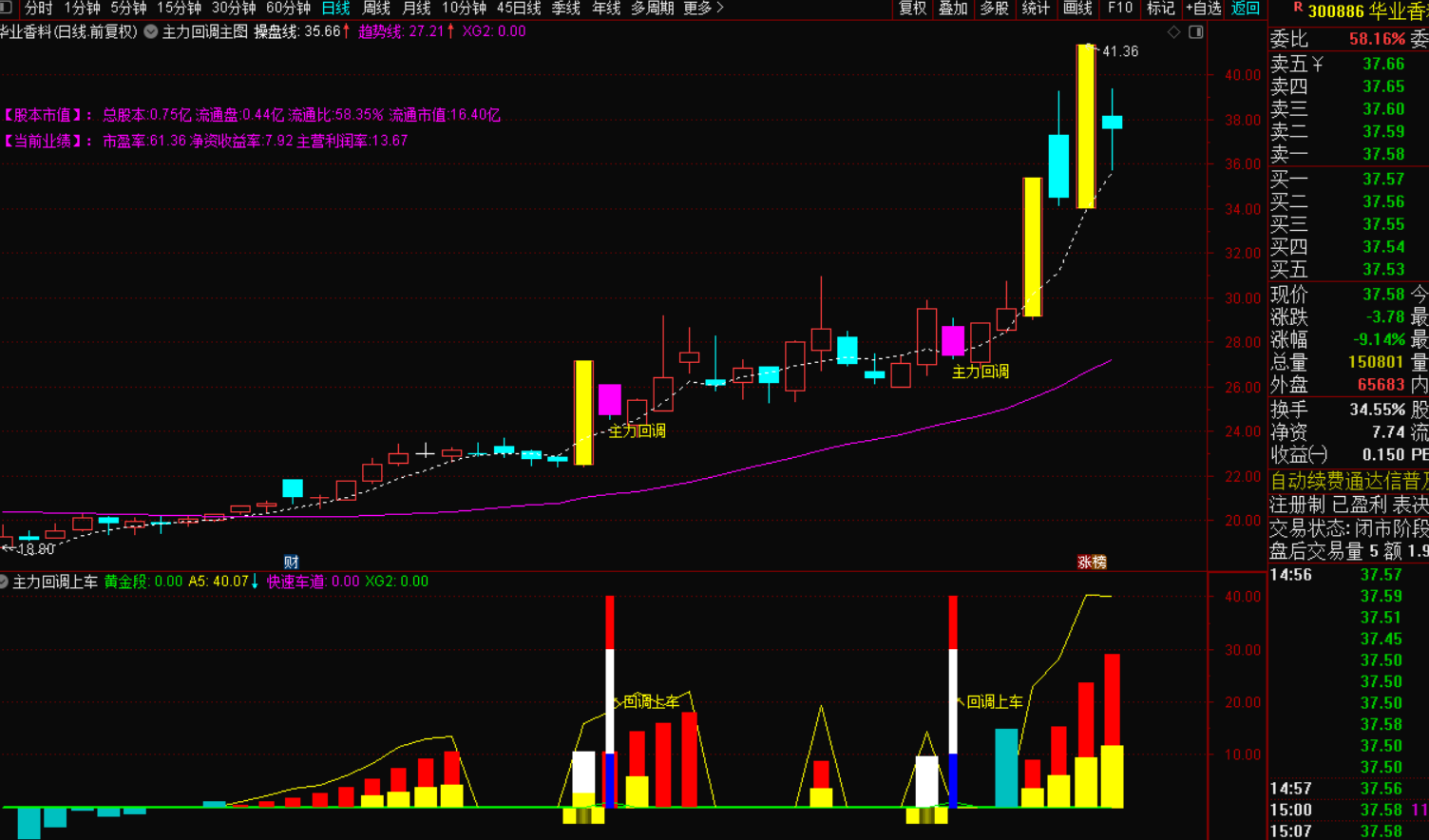The height and width of the screenshot is (840, 1429).
Task: Expand the 更多 period options
Action: pos(703,9)
